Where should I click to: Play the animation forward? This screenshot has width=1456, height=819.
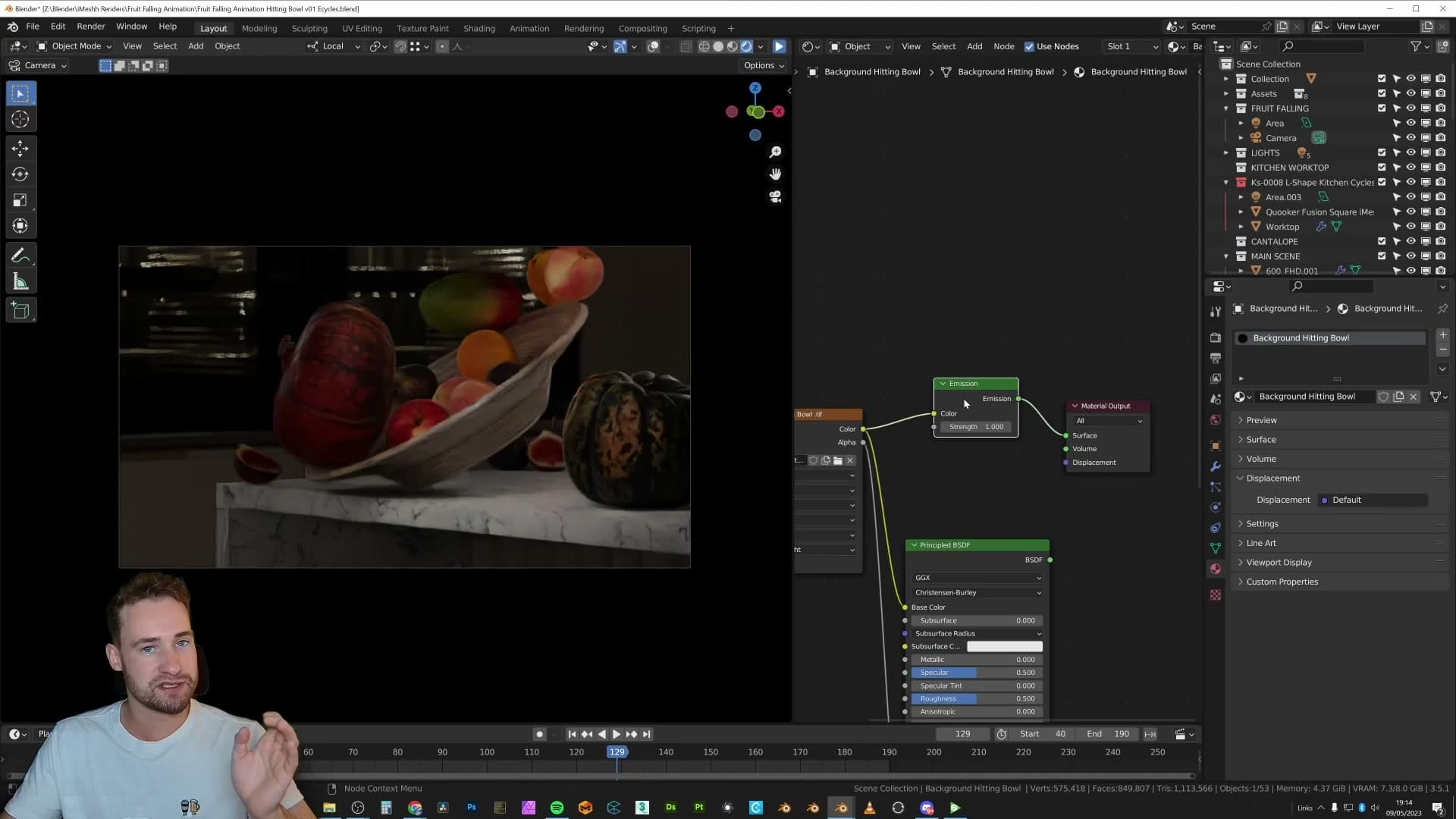tap(617, 735)
